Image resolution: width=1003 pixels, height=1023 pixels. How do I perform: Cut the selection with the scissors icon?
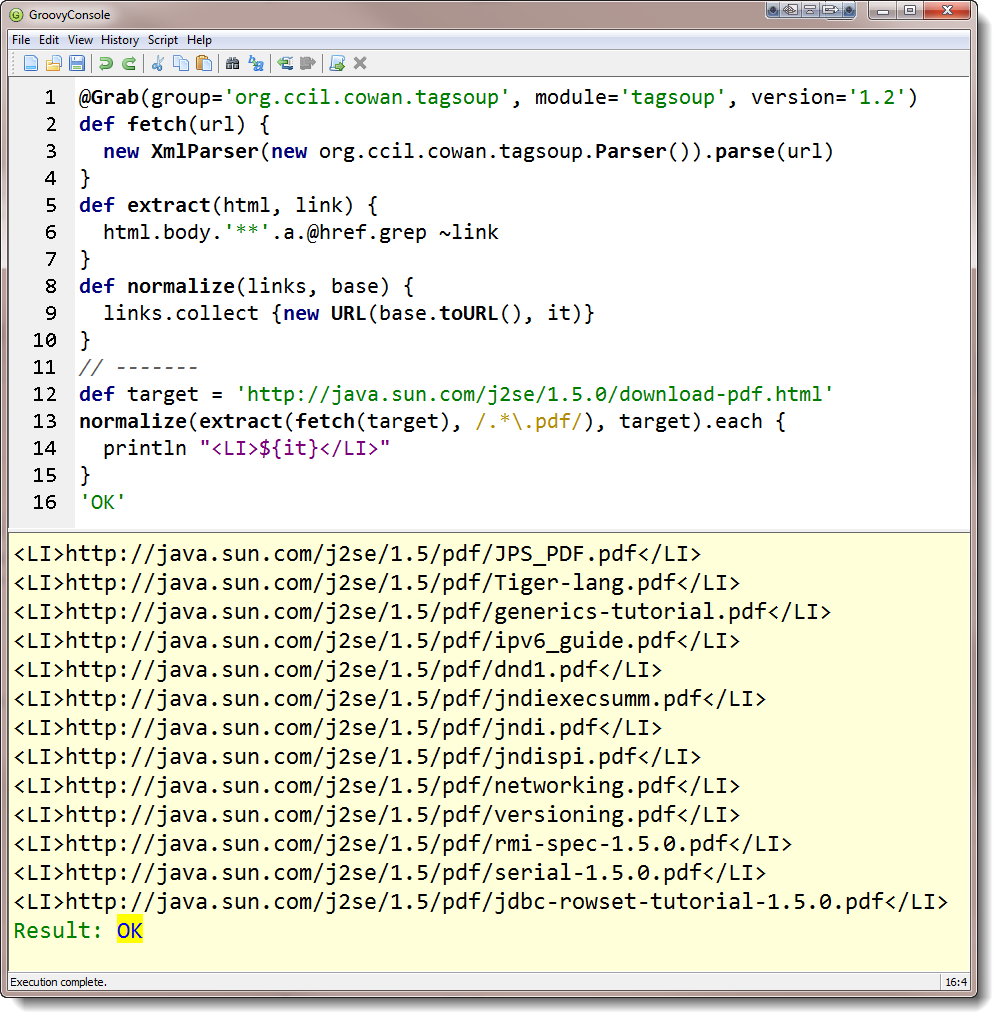tap(157, 63)
